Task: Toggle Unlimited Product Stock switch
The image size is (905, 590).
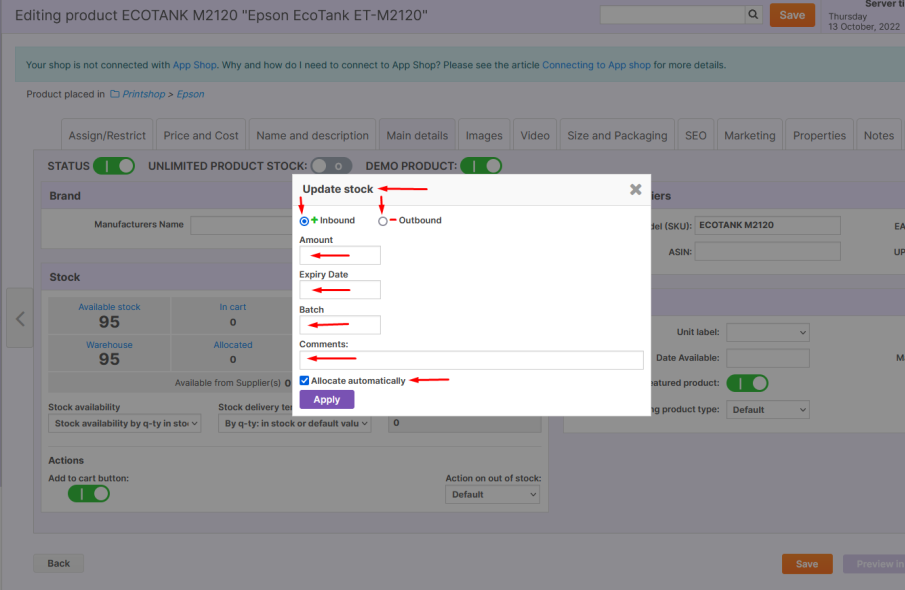Action: pyautogui.click(x=331, y=166)
